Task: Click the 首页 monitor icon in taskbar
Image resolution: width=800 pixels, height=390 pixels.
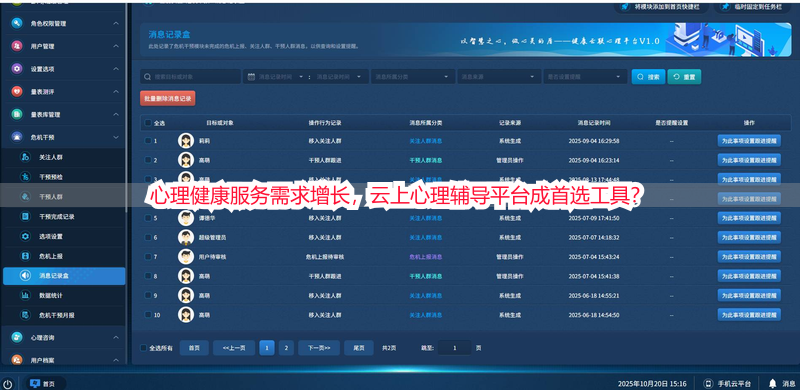Action: 35,383
